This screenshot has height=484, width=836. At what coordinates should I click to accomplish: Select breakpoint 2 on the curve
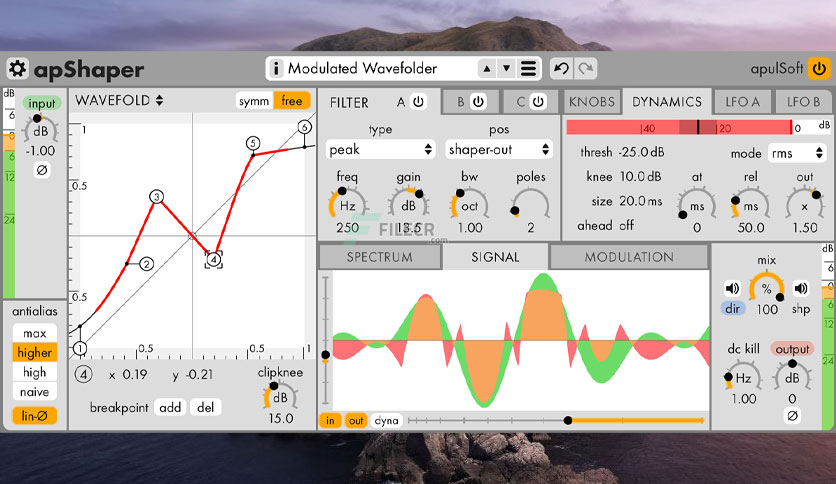tap(147, 263)
